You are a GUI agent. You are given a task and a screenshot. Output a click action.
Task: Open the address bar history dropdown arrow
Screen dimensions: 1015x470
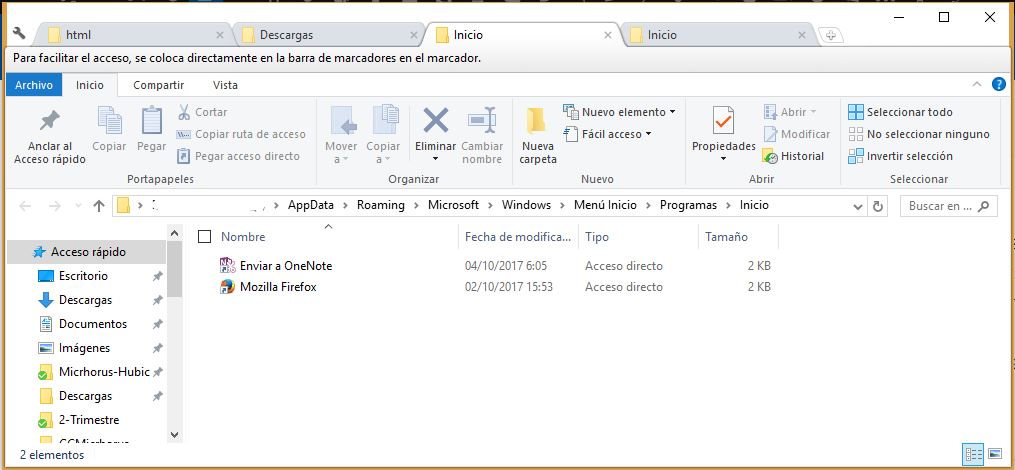pos(856,206)
